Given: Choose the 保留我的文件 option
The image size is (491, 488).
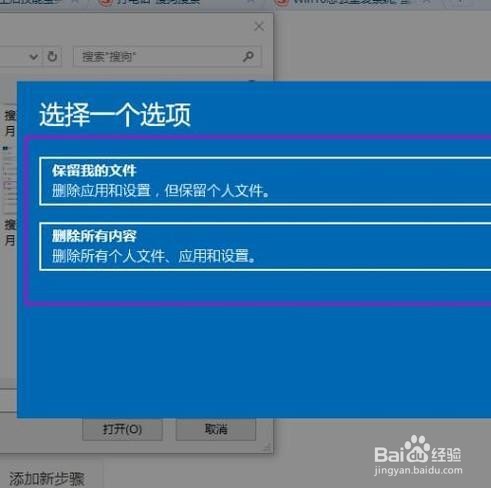Looking at the screenshot, I should click(x=265, y=181).
